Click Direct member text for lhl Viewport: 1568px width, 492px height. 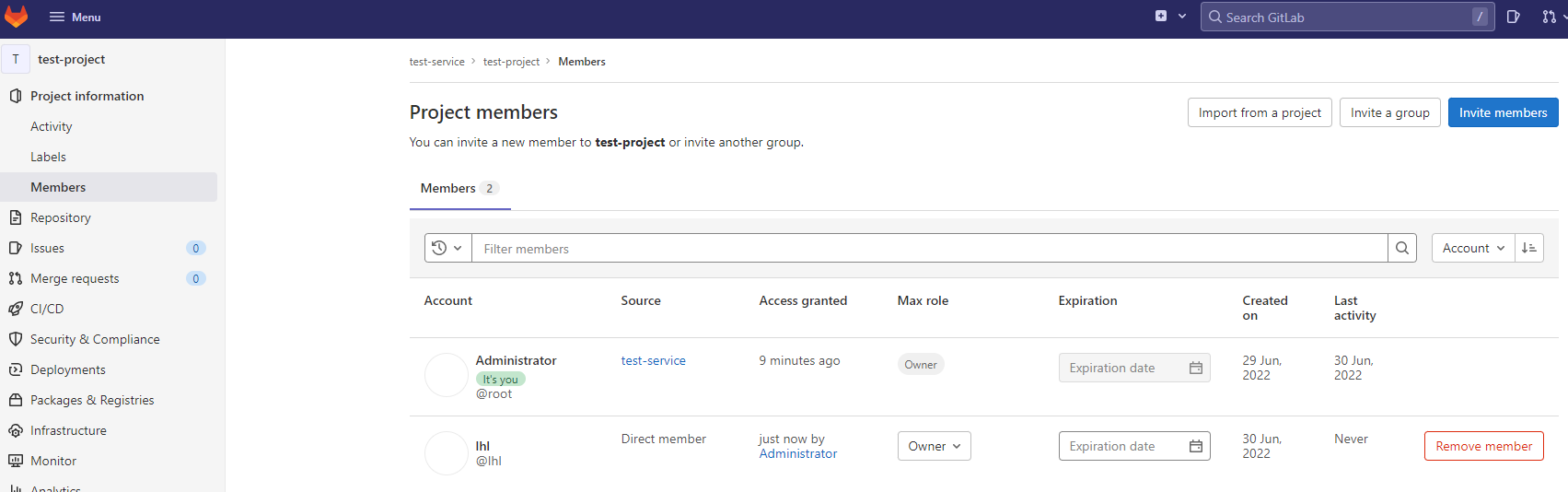pos(664,439)
